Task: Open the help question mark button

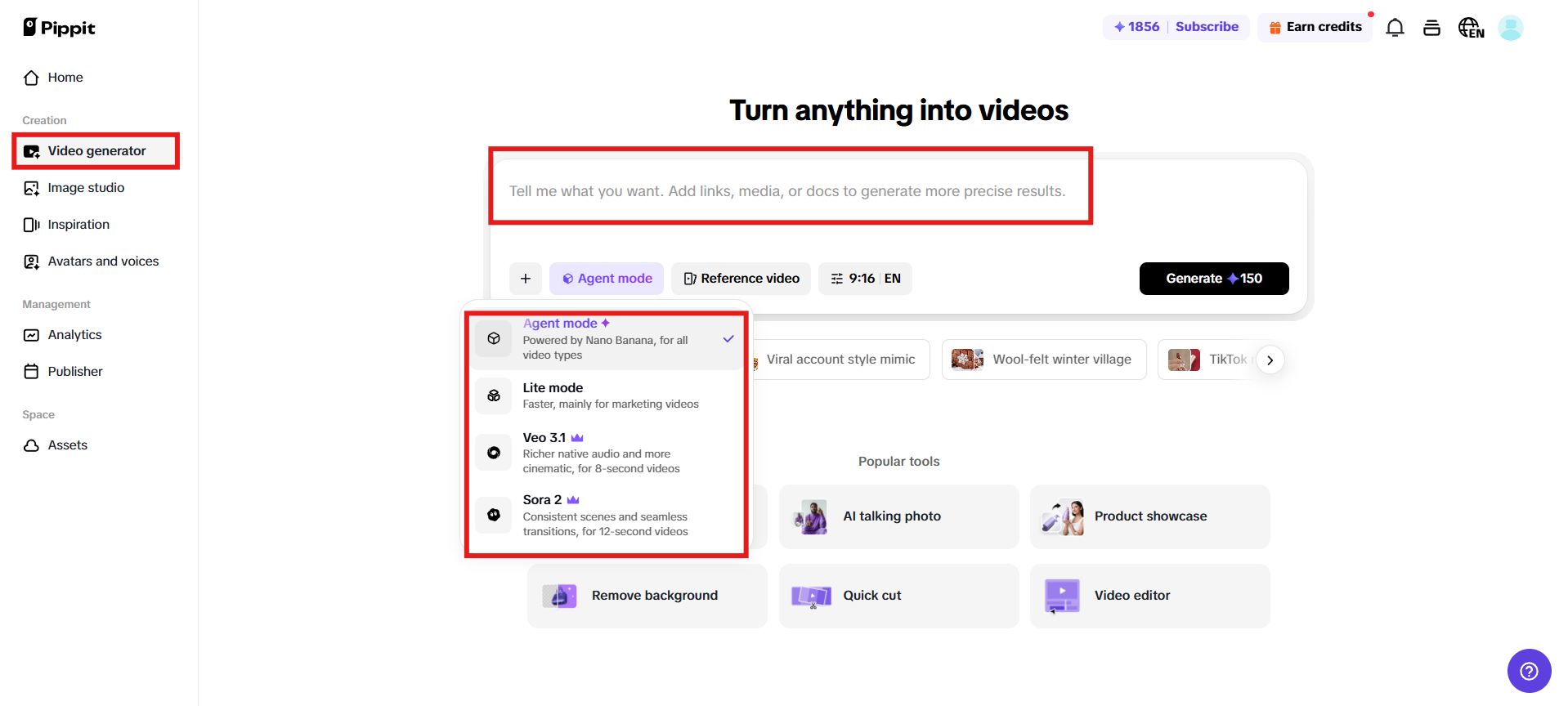Action: click(1529, 671)
